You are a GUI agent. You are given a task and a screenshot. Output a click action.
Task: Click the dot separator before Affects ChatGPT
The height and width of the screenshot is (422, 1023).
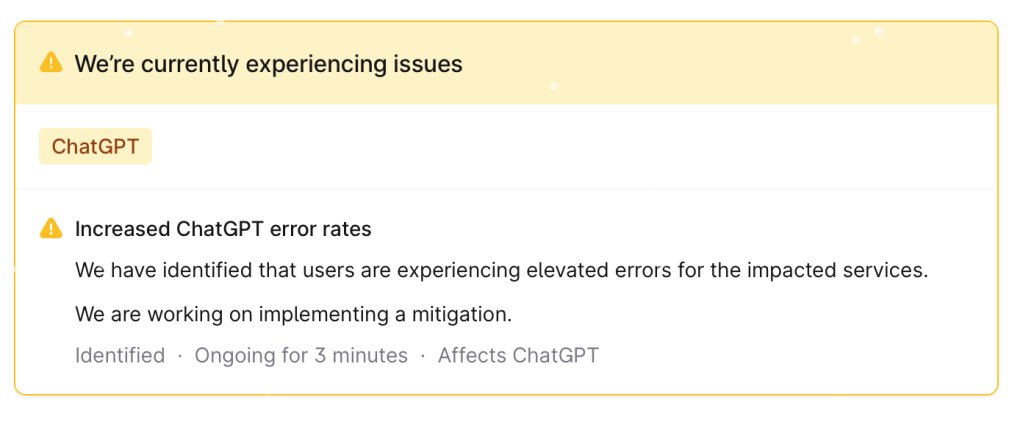423,355
